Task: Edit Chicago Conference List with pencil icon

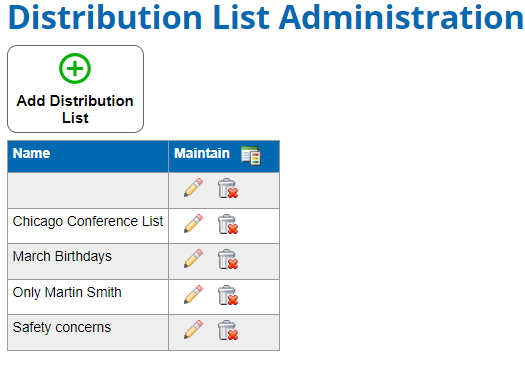Action: (x=194, y=224)
